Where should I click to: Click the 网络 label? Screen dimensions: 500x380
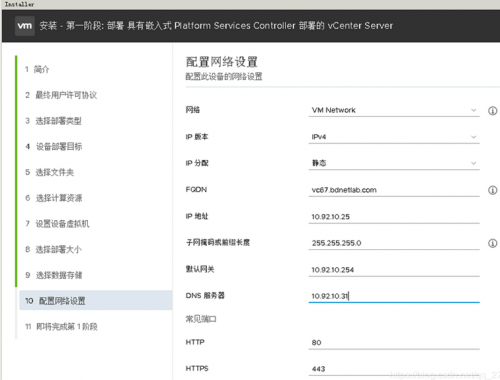tap(193, 110)
